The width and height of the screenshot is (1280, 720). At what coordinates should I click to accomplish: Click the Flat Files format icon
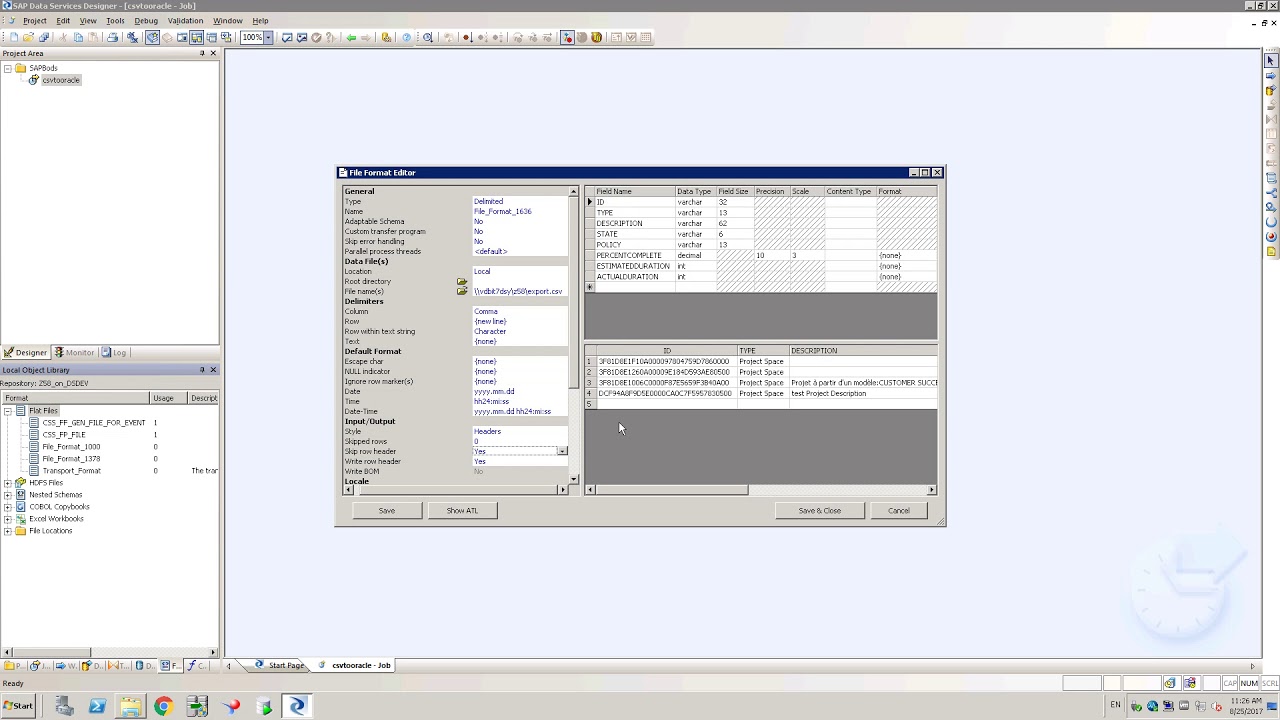click(x=20, y=410)
